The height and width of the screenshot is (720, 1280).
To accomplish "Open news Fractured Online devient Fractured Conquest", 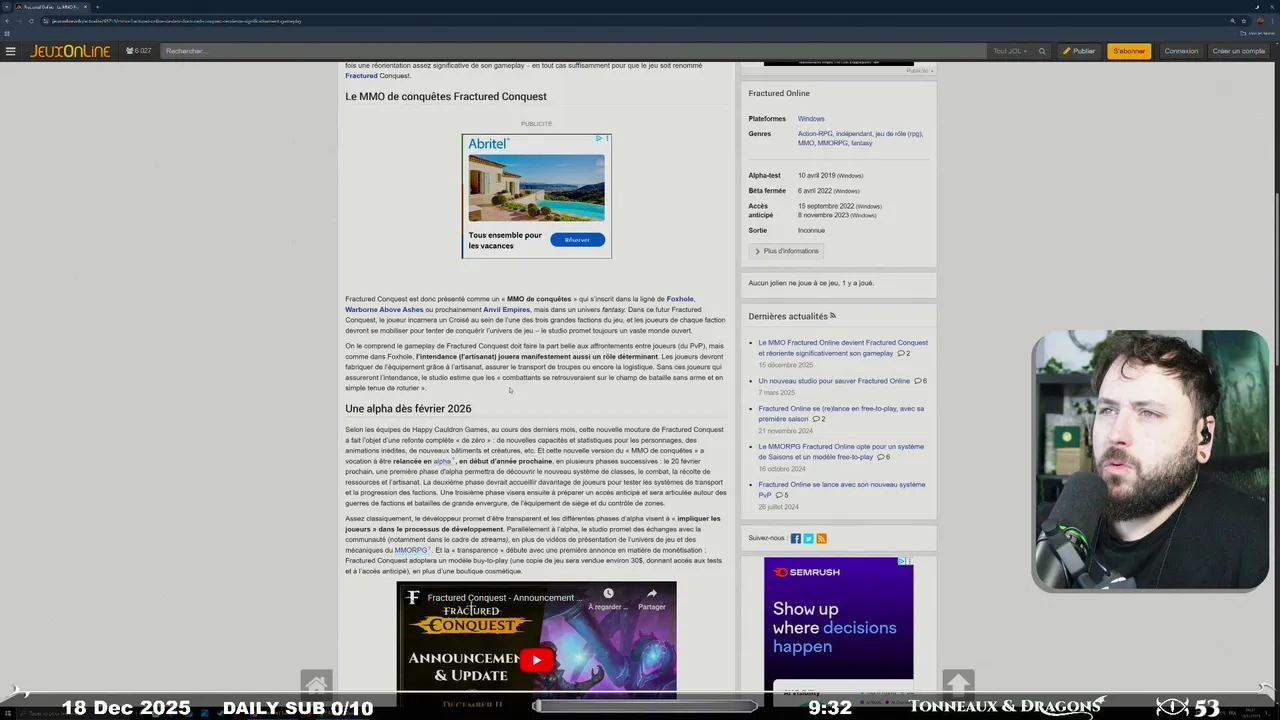I will (843, 348).
